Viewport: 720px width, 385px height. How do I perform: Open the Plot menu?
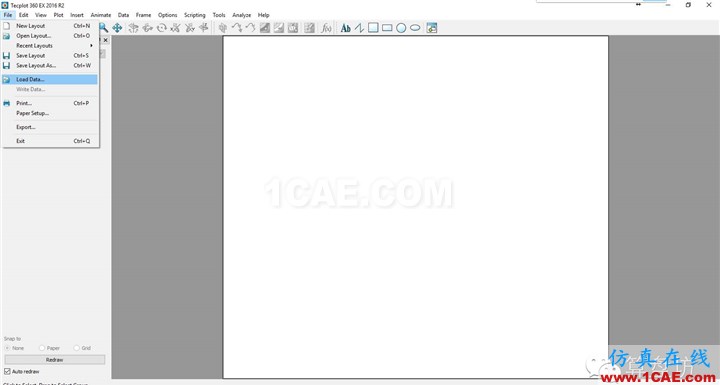(x=58, y=15)
